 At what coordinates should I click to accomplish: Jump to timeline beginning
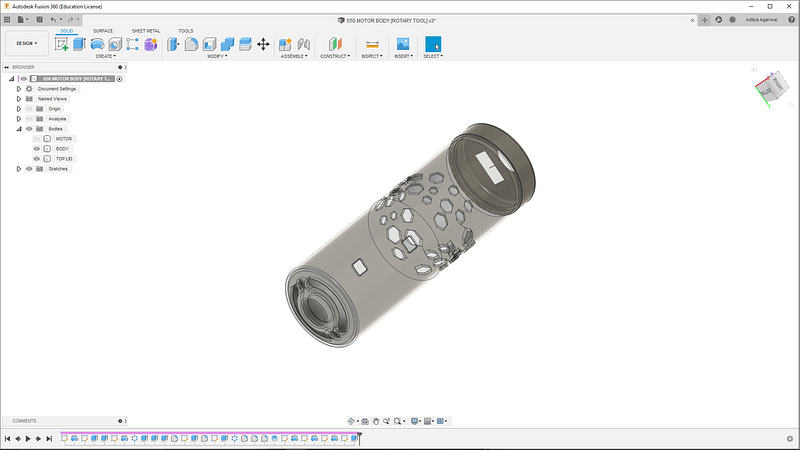[x=8, y=439]
